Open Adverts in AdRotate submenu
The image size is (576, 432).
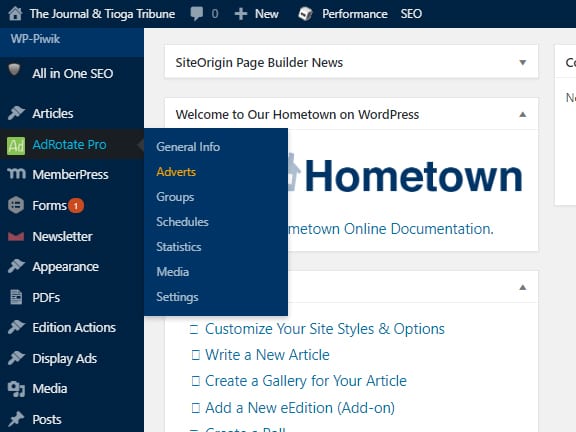tap(176, 172)
